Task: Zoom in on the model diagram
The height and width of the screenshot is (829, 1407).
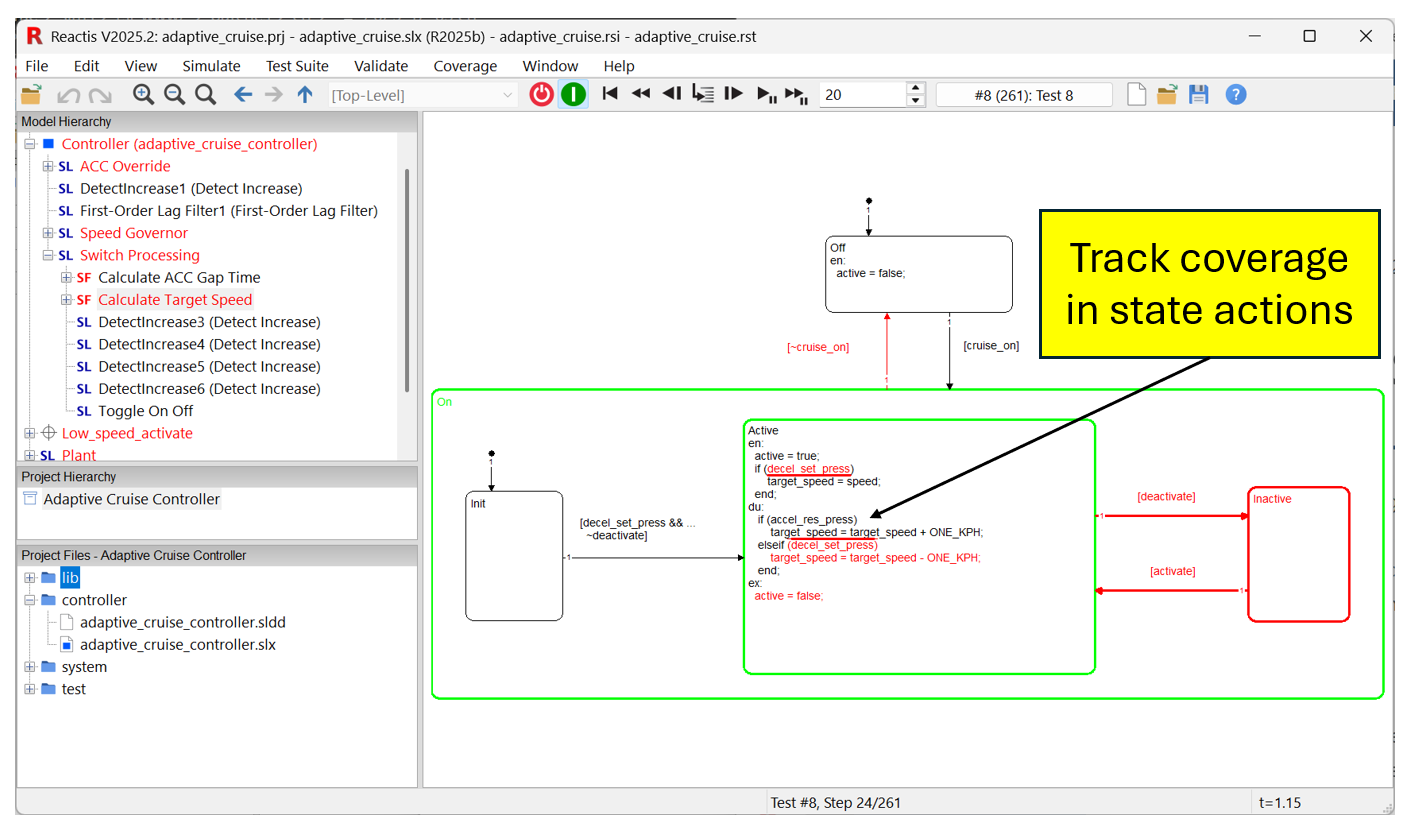Action: click(141, 93)
